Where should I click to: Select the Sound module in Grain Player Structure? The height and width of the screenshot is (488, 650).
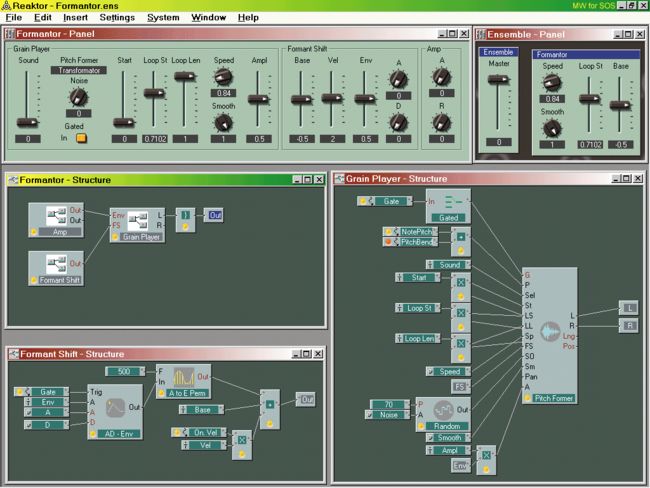(x=449, y=265)
